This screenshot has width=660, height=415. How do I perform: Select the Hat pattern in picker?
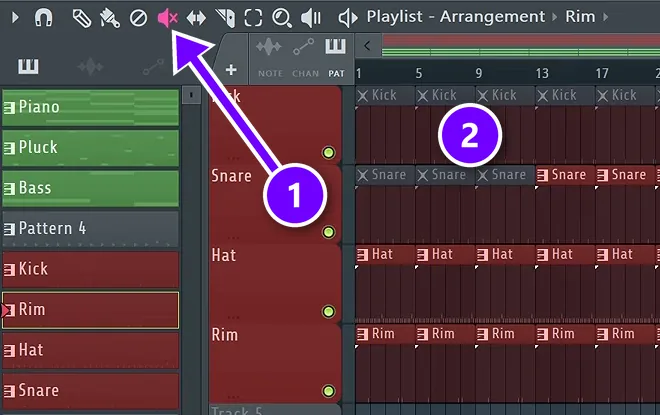click(x=90, y=350)
